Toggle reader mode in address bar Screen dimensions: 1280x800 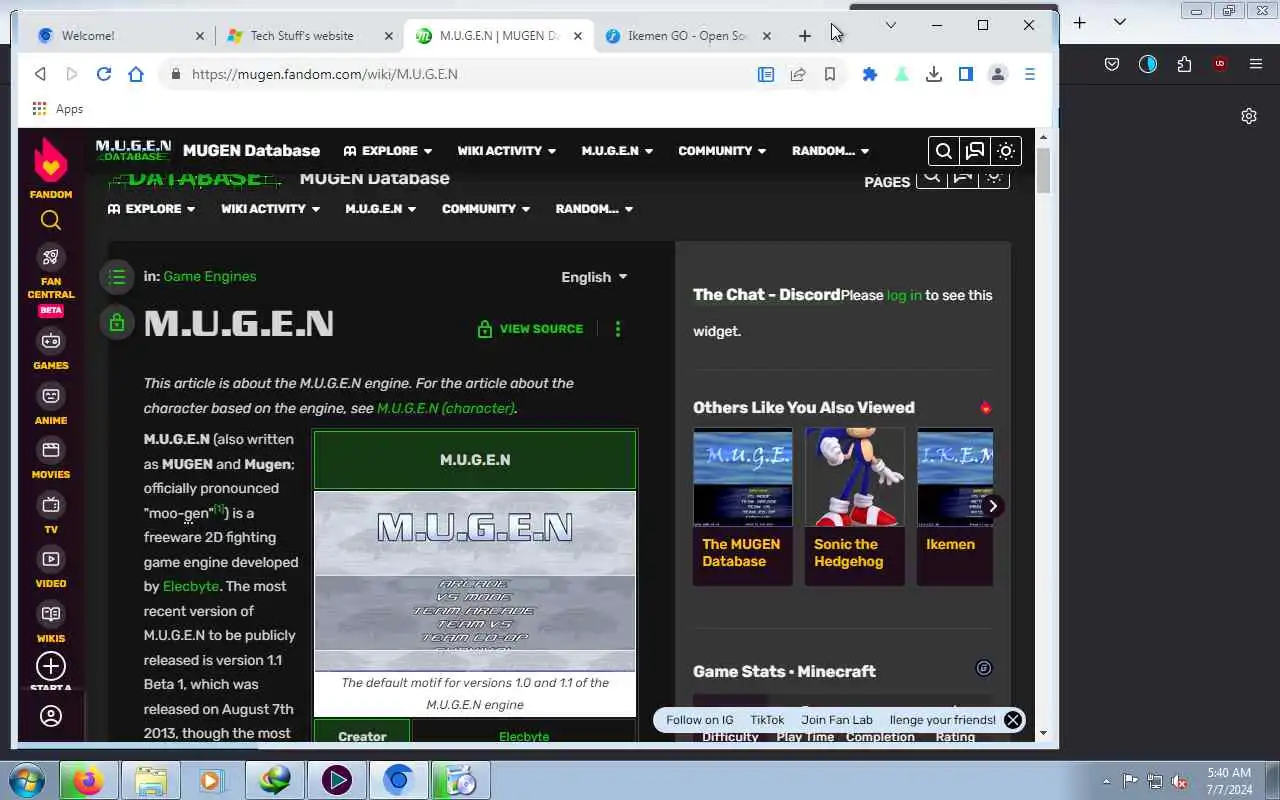[766, 74]
